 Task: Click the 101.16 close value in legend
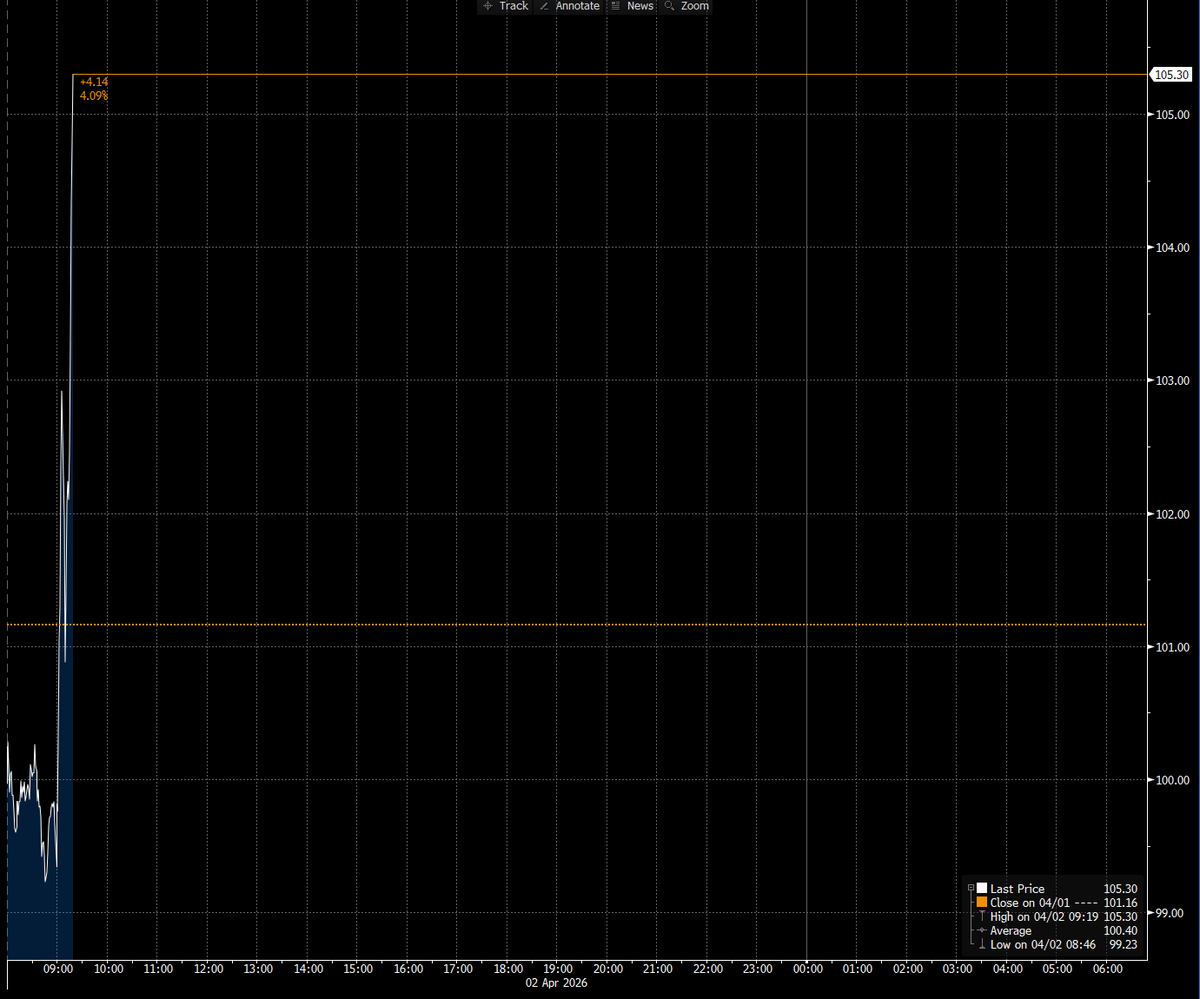point(1120,902)
